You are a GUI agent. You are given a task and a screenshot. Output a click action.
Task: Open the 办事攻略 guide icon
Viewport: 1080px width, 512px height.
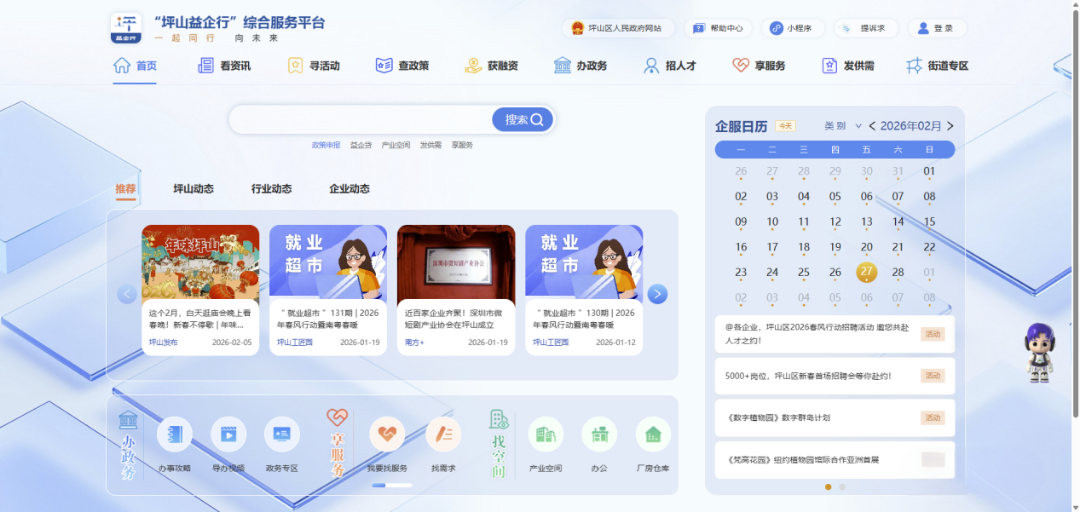174,435
